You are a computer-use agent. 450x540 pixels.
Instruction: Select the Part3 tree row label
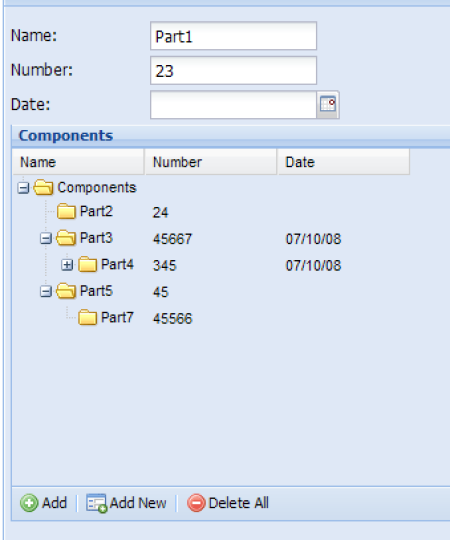96,238
